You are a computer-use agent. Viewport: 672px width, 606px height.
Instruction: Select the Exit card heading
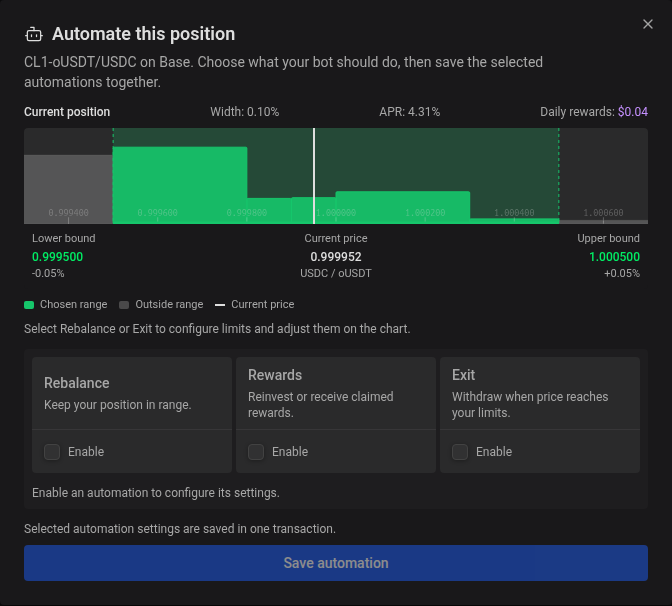pos(463,375)
